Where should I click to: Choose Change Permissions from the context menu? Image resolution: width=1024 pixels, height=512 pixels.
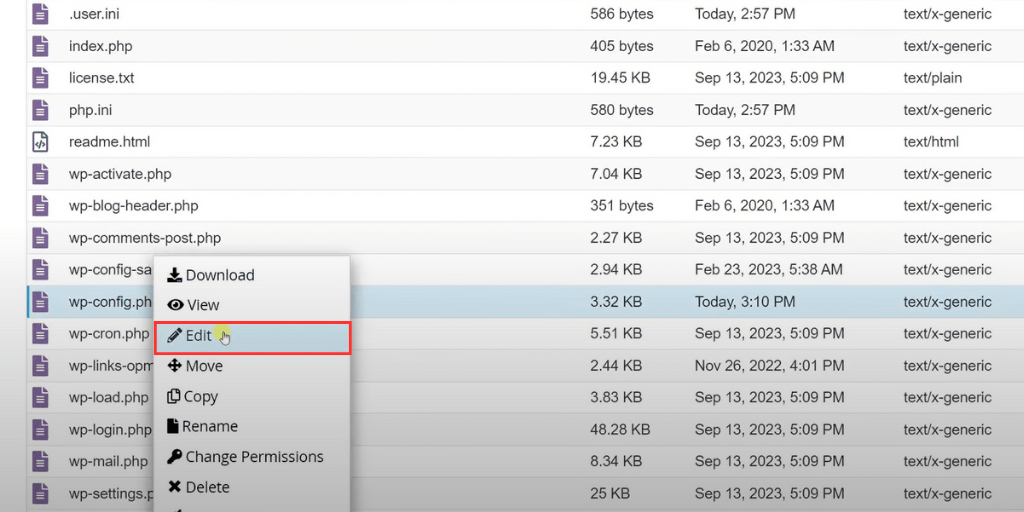[251, 456]
